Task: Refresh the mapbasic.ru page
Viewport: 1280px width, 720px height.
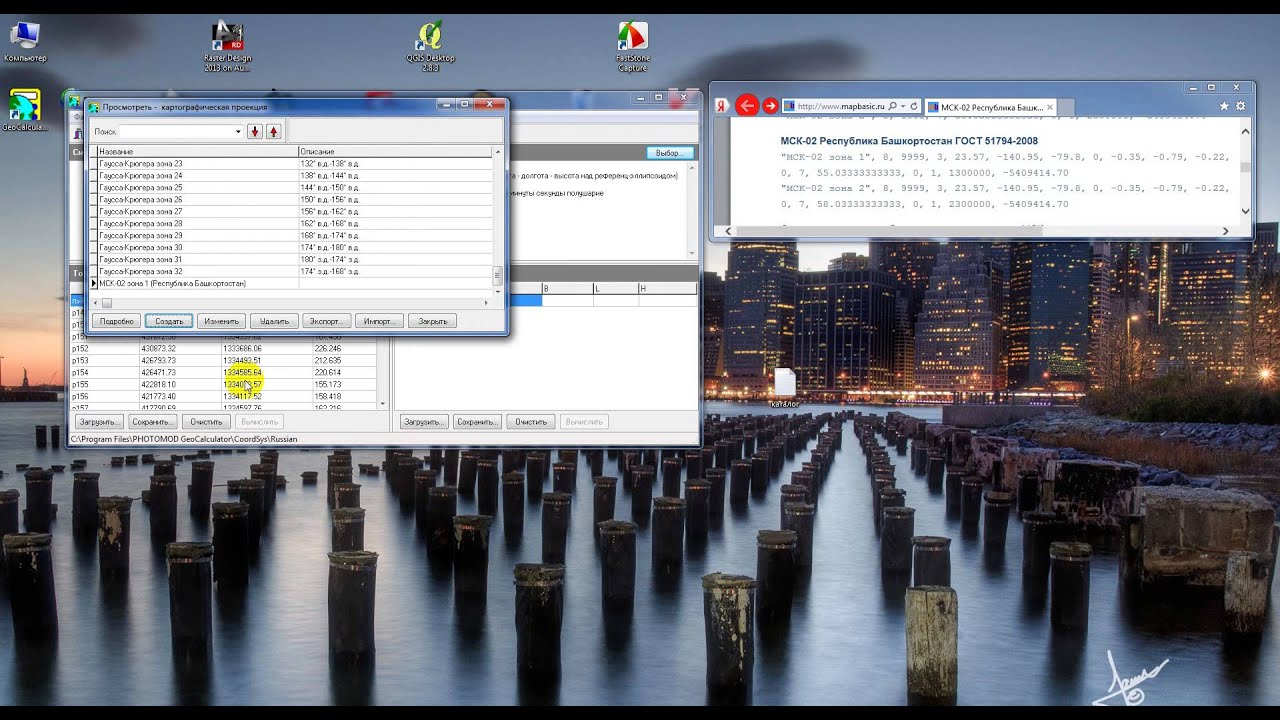Action: (x=914, y=106)
